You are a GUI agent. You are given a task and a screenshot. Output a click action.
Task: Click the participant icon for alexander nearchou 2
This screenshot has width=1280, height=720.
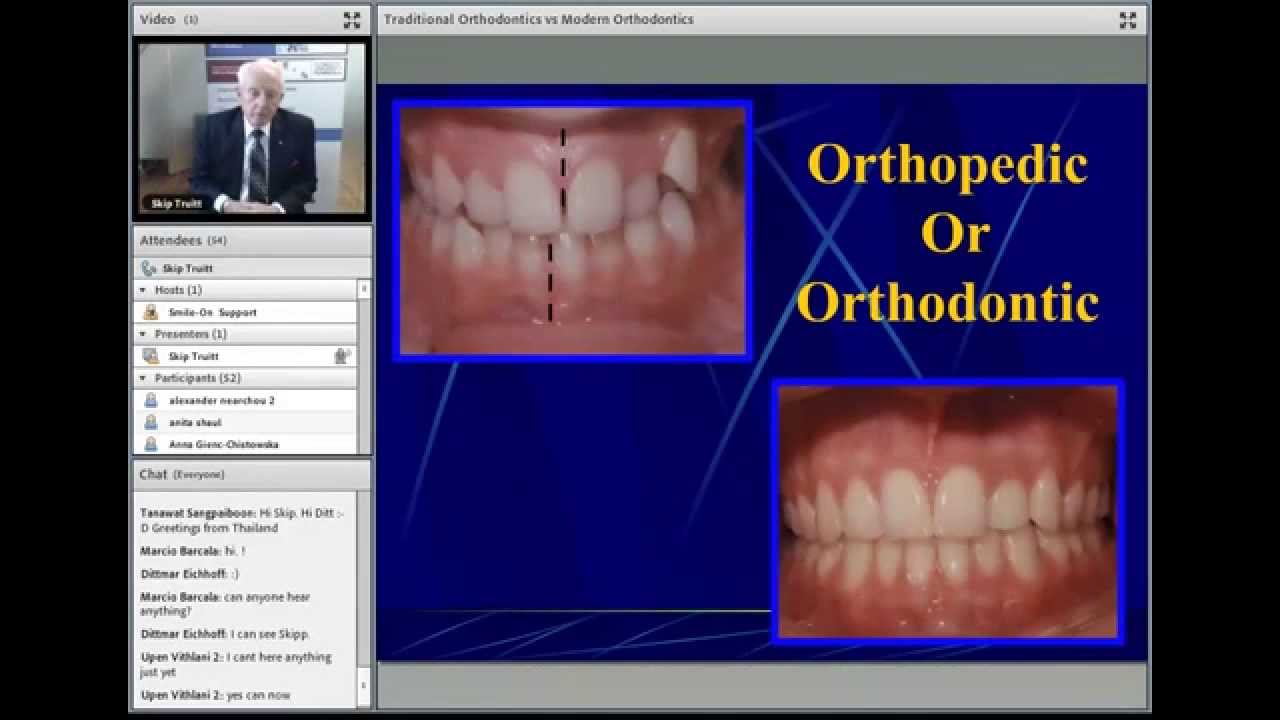pos(151,400)
